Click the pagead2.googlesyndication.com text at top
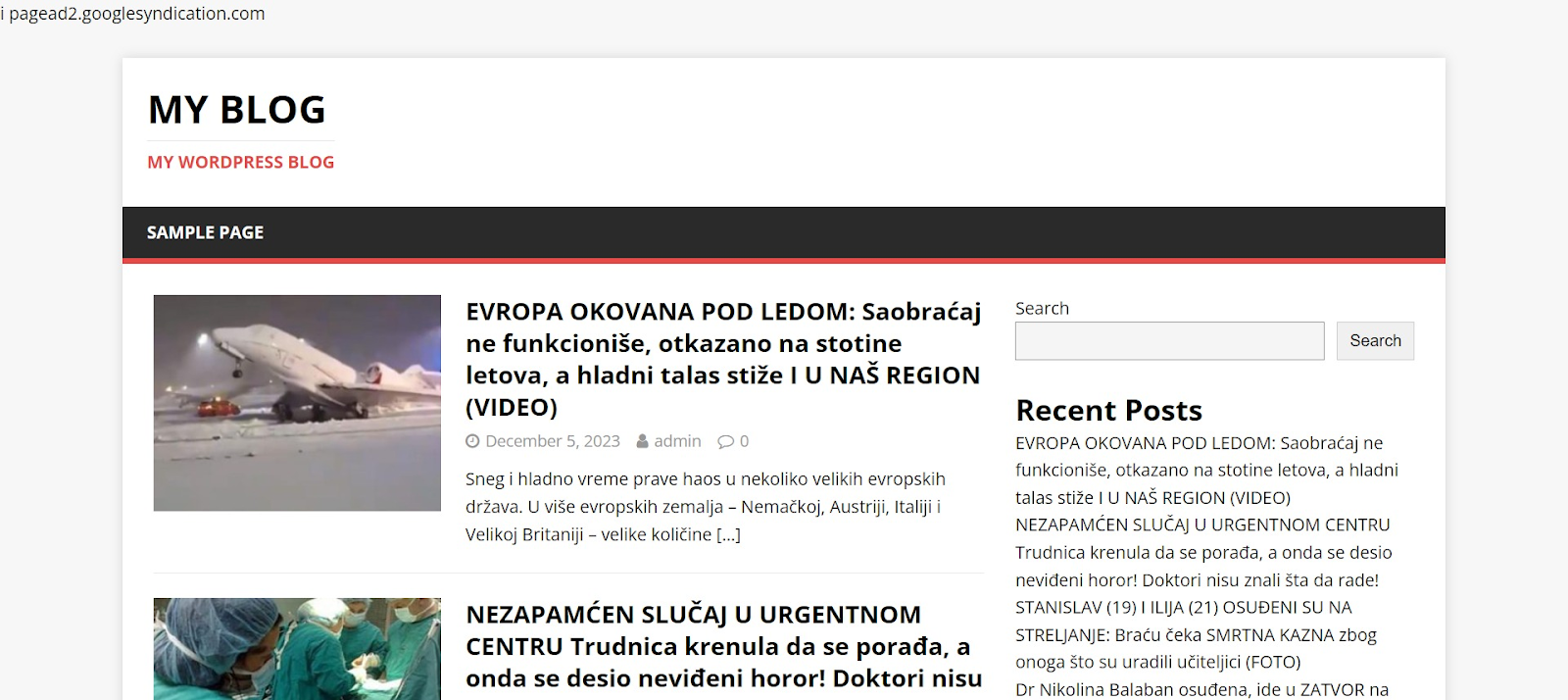This screenshot has width=1568, height=700. click(x=137, y=14)
